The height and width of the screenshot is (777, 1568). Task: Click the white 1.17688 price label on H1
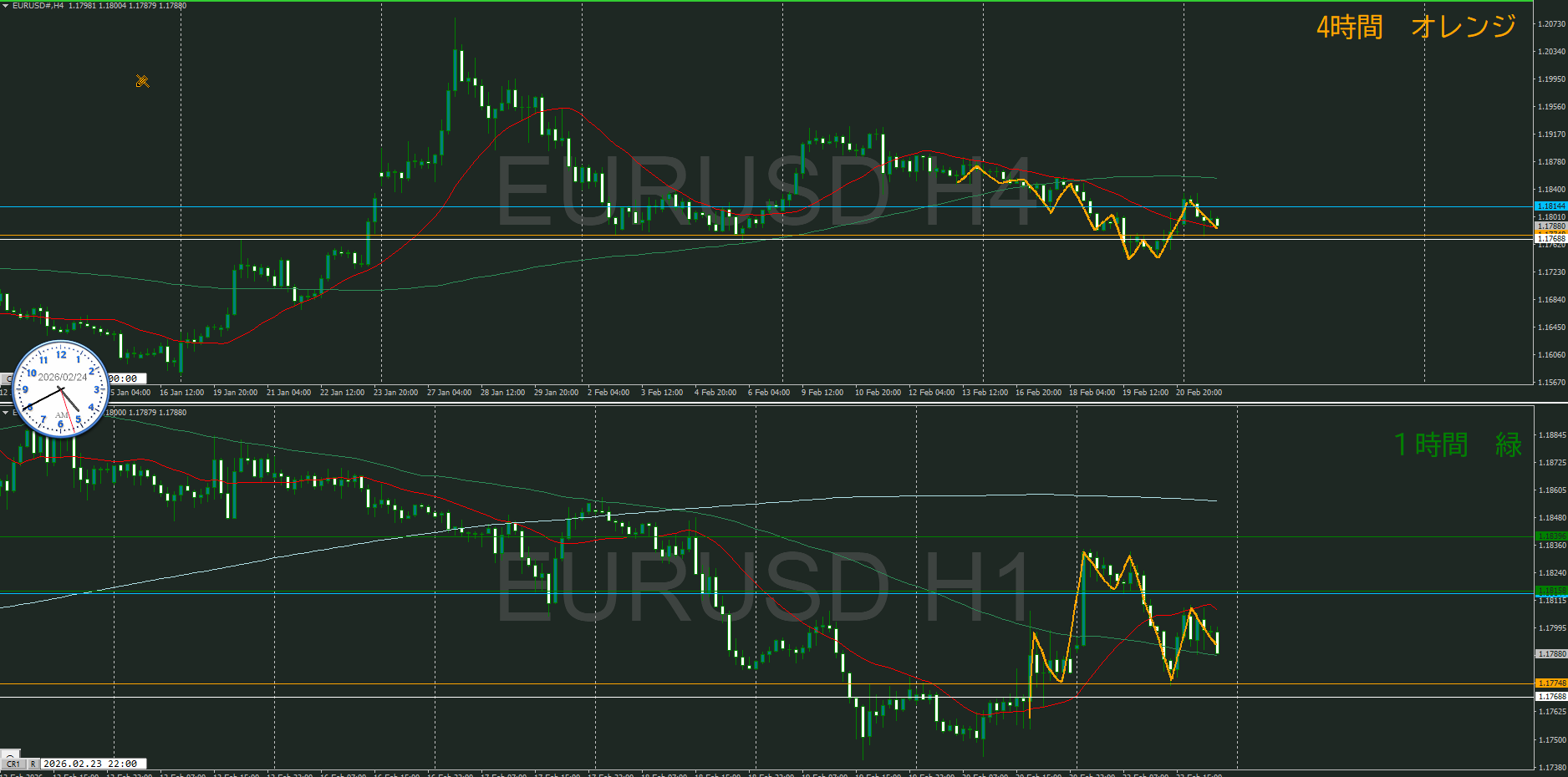click(1550, 697)
